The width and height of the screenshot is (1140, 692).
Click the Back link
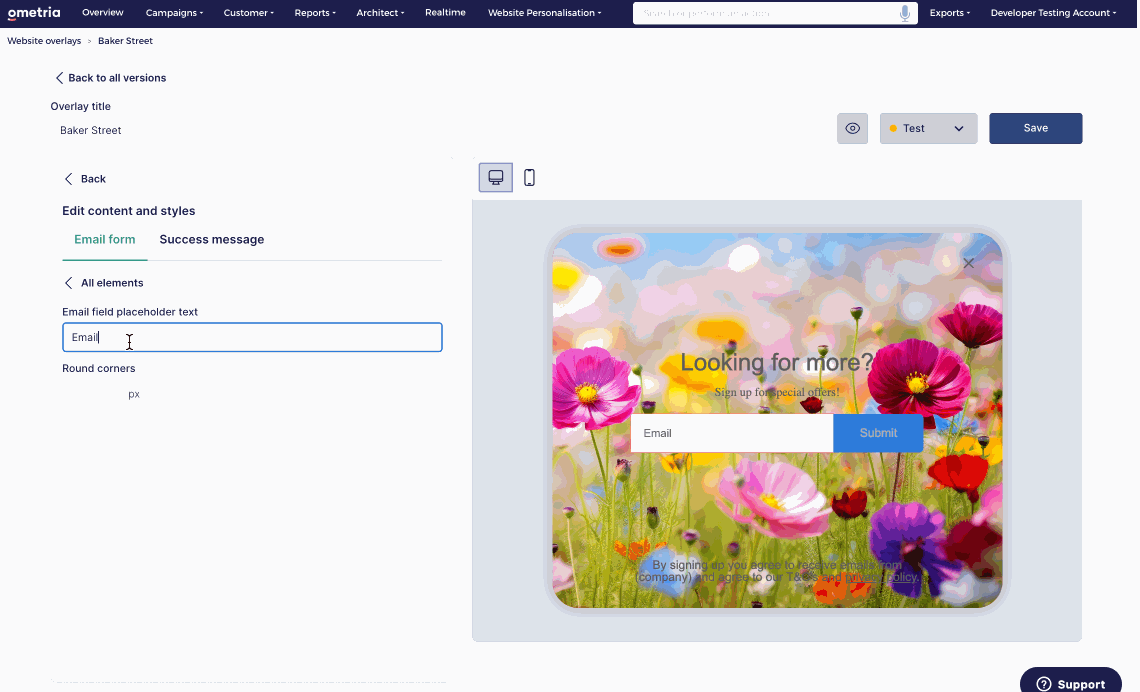coord(85,179)
